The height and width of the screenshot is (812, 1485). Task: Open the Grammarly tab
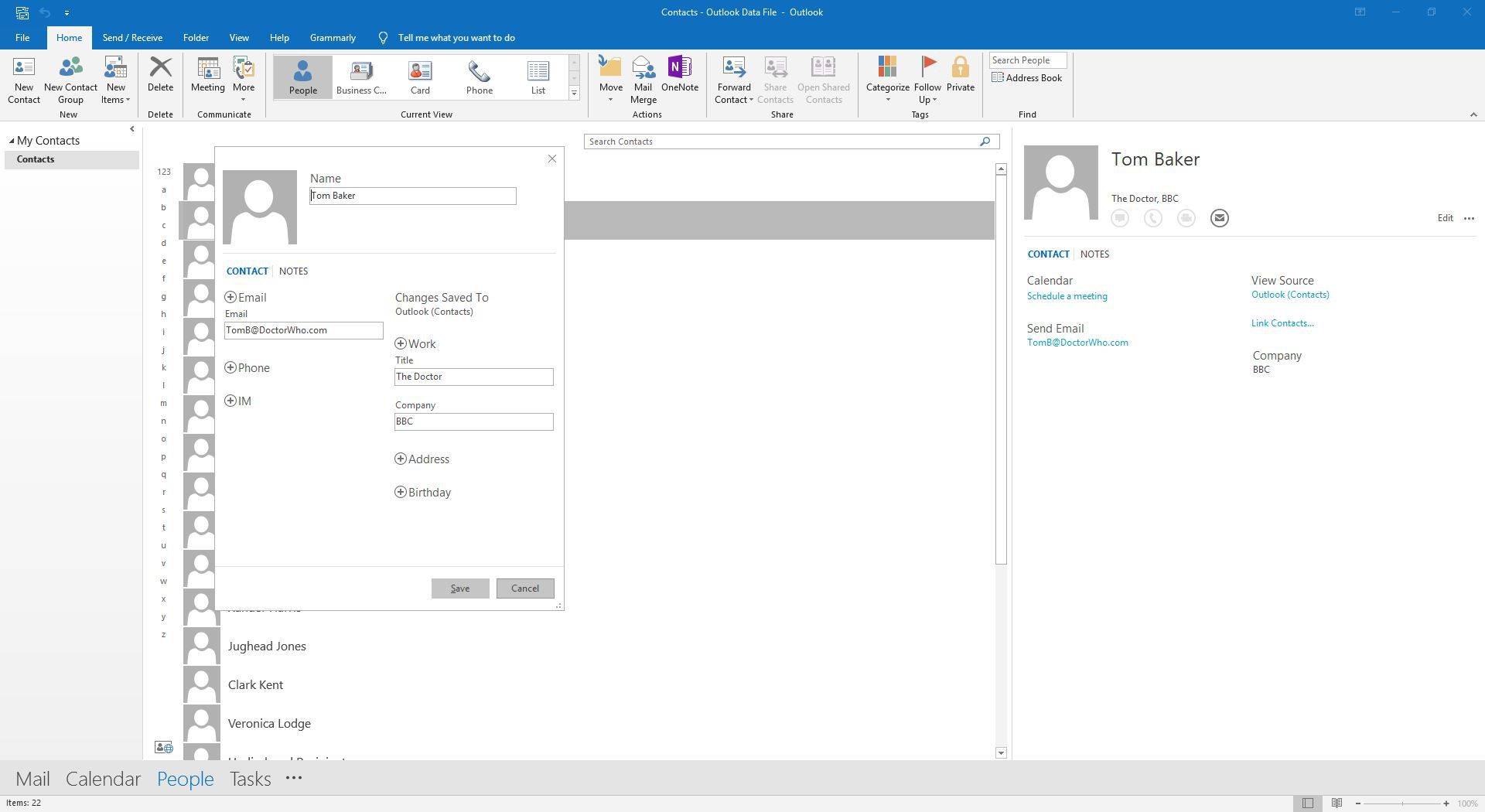[333, 37]
